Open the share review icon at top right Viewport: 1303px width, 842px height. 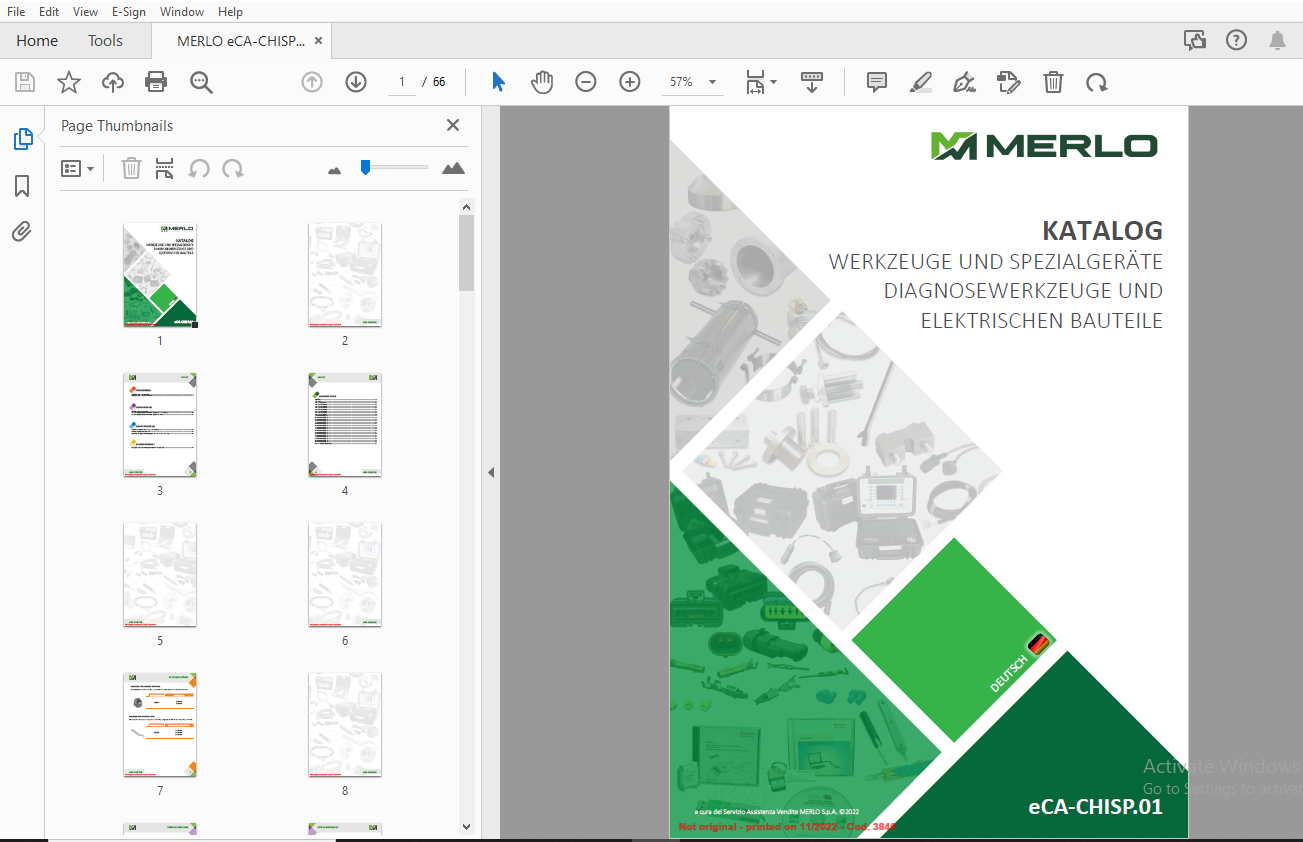pos(1194,40)
